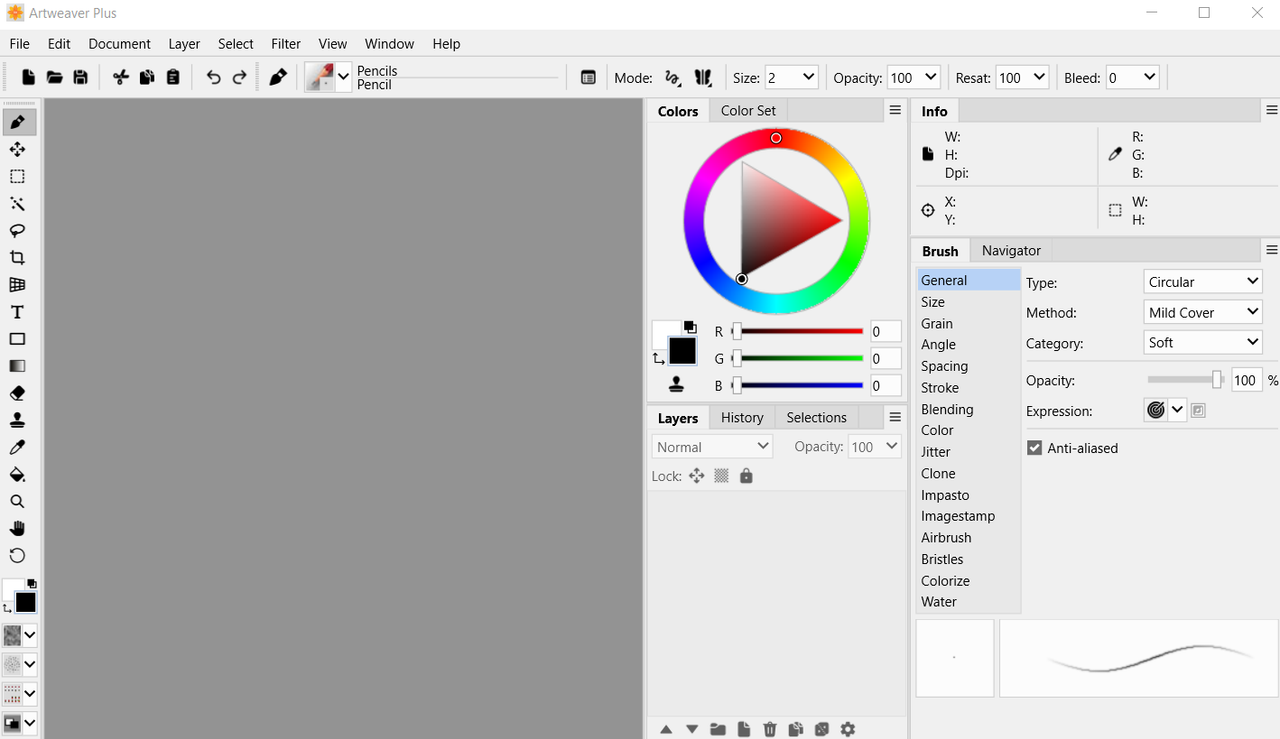Toggle mirror painting mode
The width and height of the screenshot is (1280, 739).
pyautogui.click(x=703, y=77)
